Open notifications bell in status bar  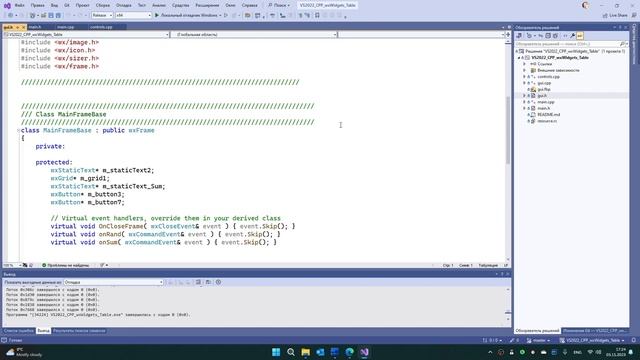pos(633,340)
